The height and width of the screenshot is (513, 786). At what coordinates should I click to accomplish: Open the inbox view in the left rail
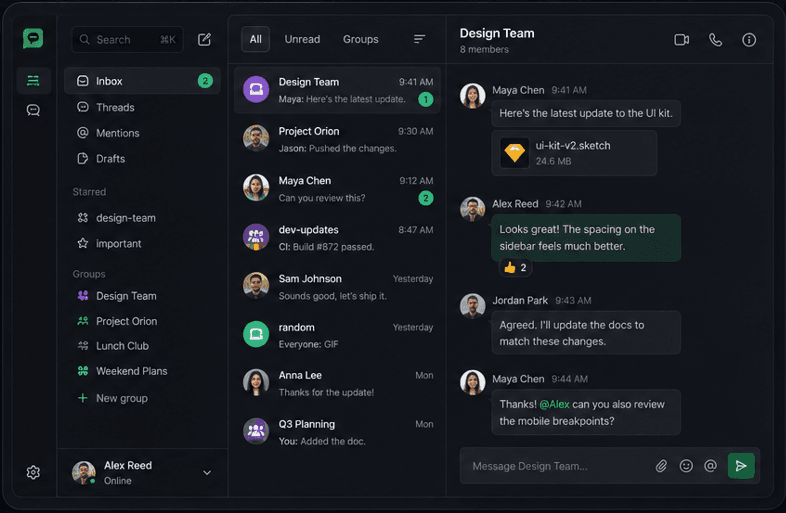(x=33, y=80)
